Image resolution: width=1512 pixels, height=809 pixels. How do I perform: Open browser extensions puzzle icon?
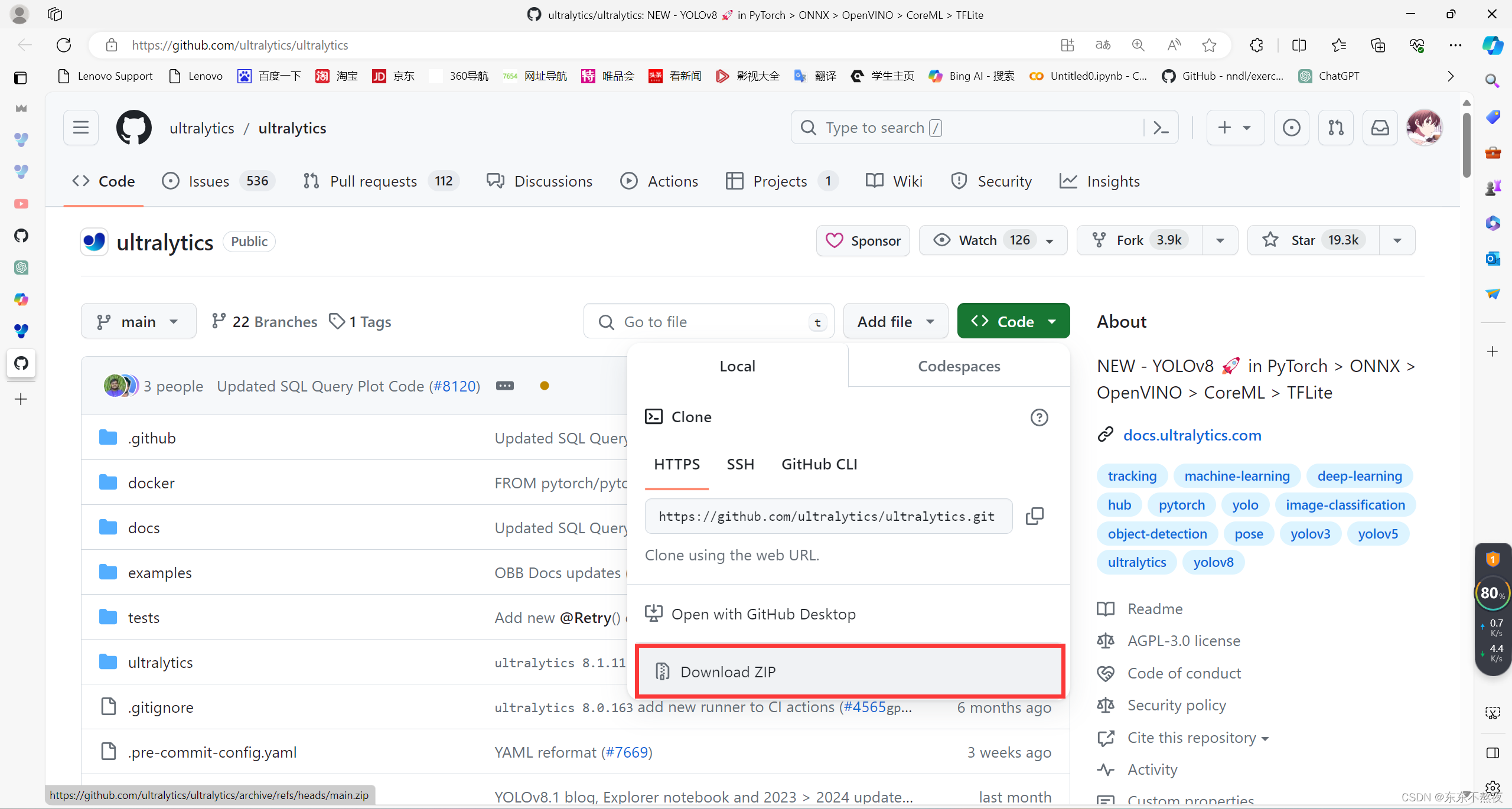click(1257, 45)
